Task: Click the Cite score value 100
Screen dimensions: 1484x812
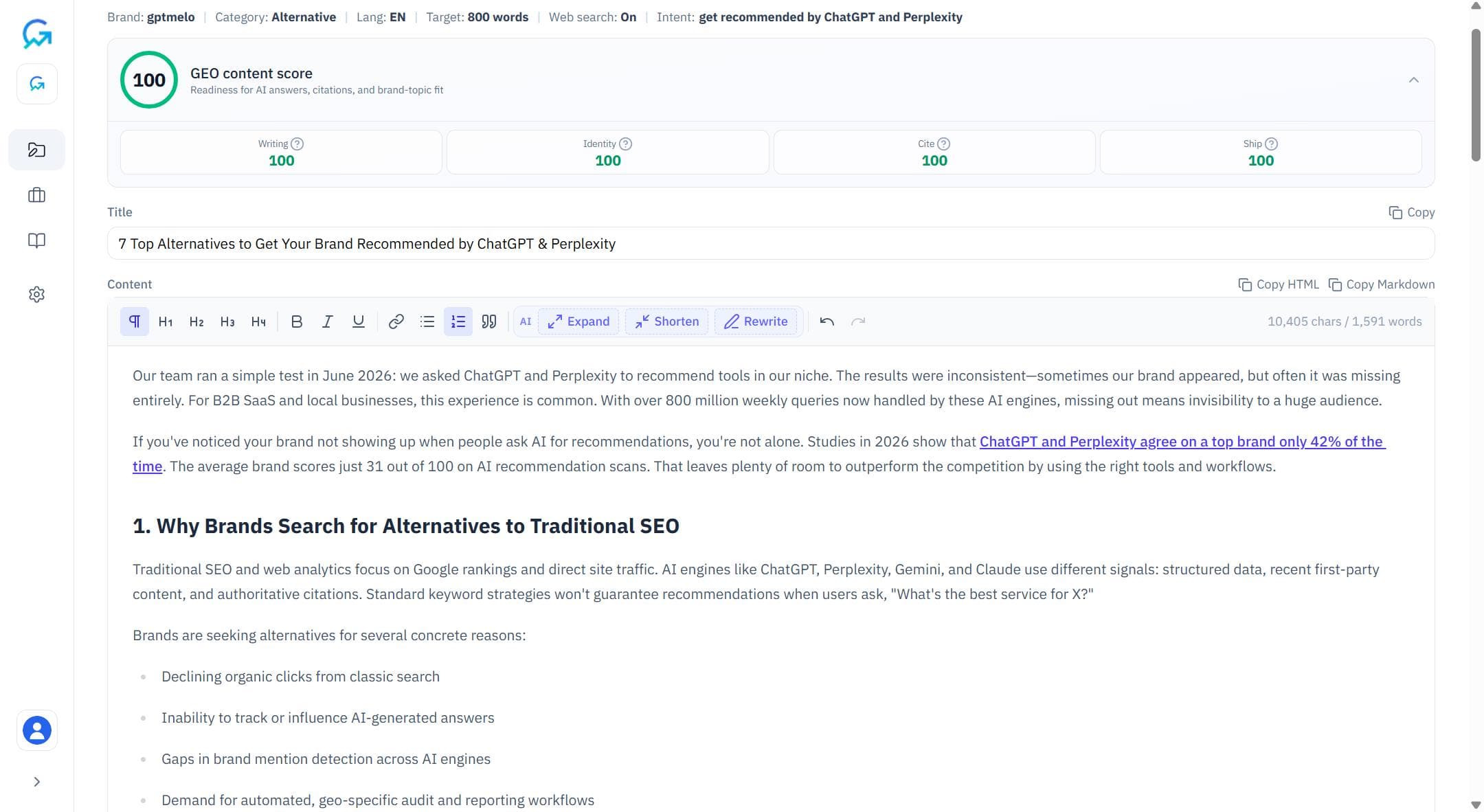Action: coord(934,161)
